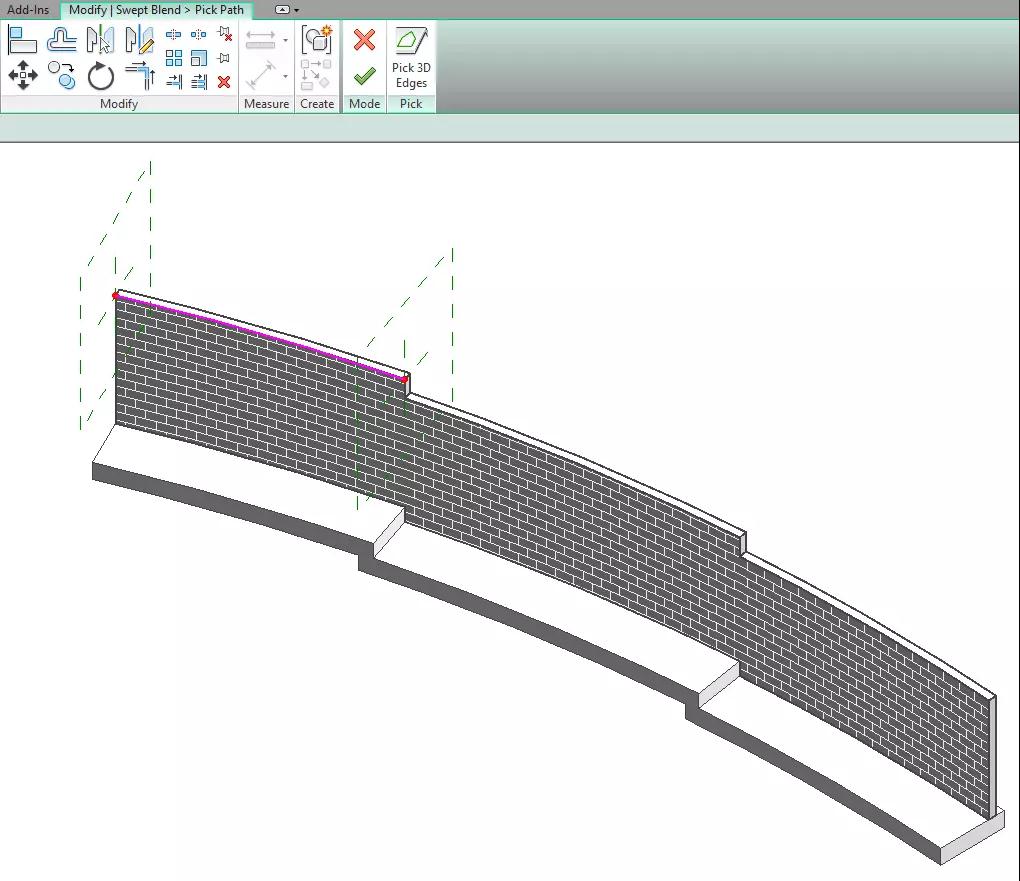Viewport: 1020px width, 881px height.
Task: Finish edit mode with green checkmark
Action: point(364,76)
